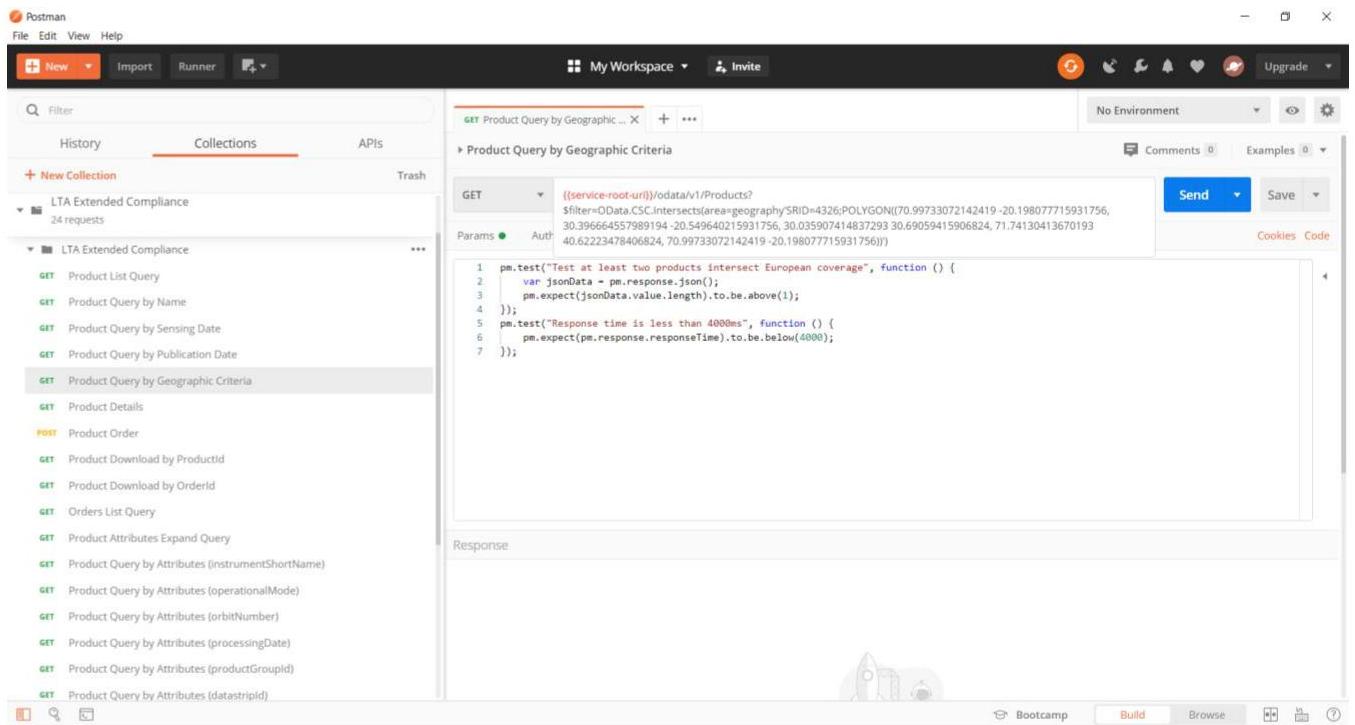The height and width of the screenshot is (725, 1355).
Task: Open the help question mark icon
Action: point(1332,714)
